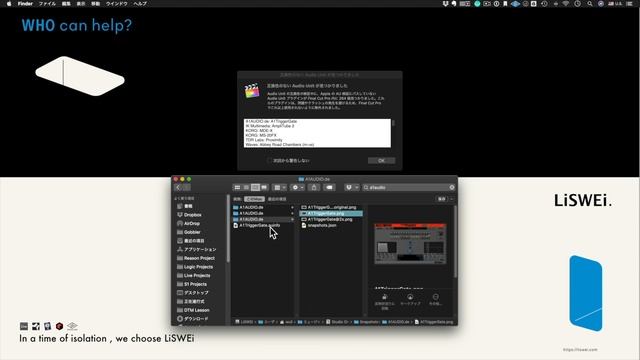Open アプリケーション in Finder sidebar
This screenshot has height=360, width=640.
(x=200, y=249)
